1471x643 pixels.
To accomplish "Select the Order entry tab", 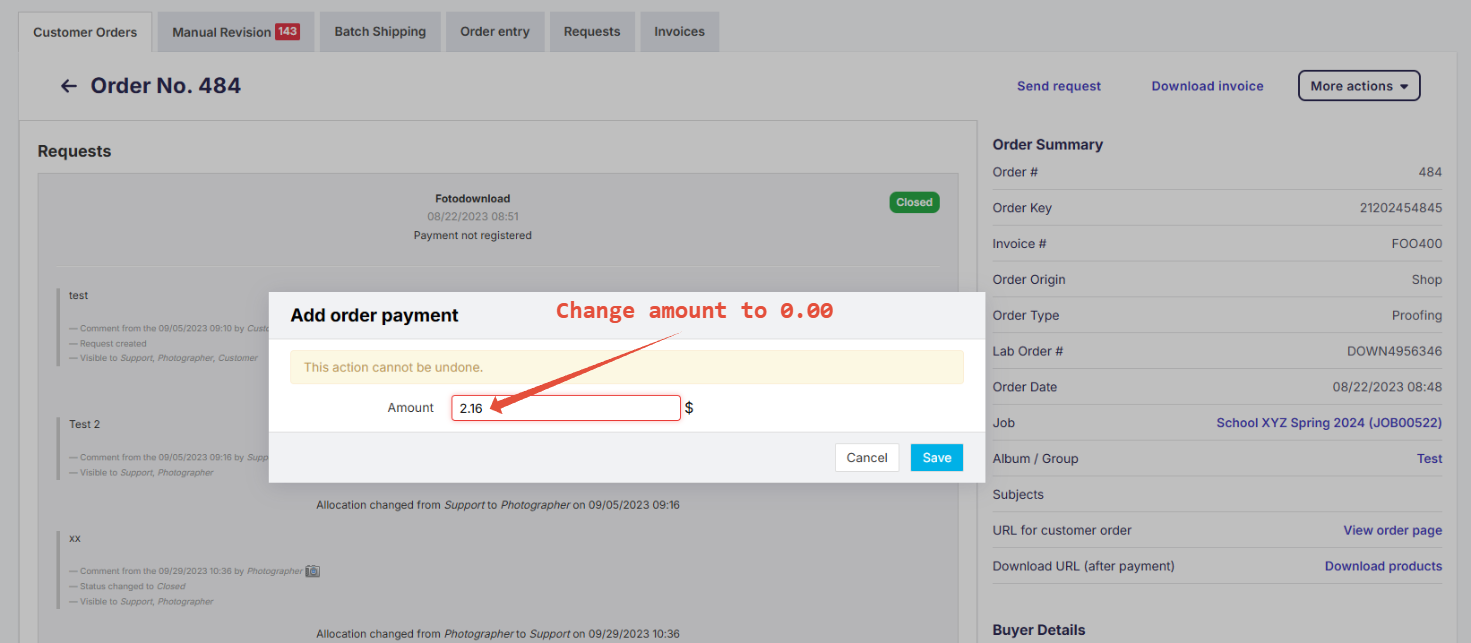I will point(495,31).
